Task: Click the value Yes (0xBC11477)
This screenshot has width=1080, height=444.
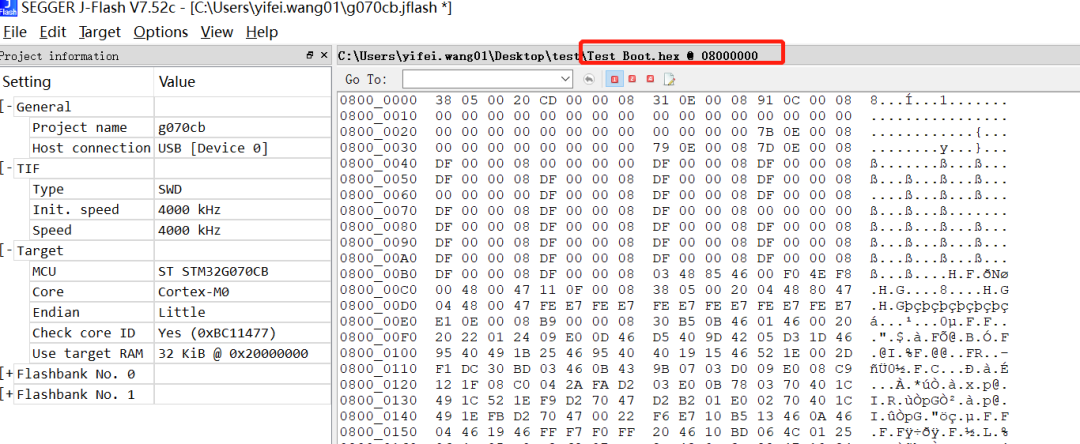Action: [217, 333]
